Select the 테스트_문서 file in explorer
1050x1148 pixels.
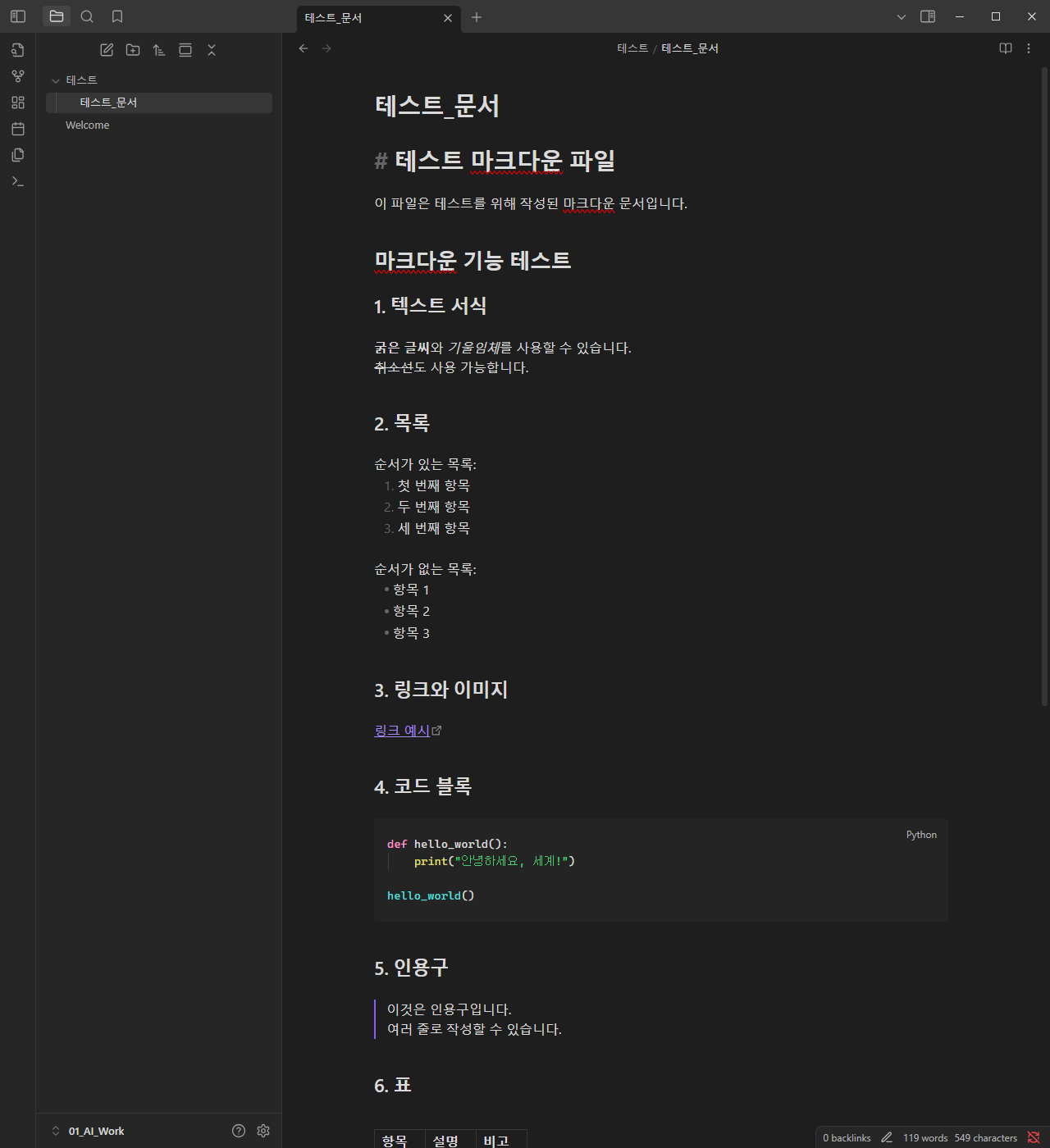point(159,102)
